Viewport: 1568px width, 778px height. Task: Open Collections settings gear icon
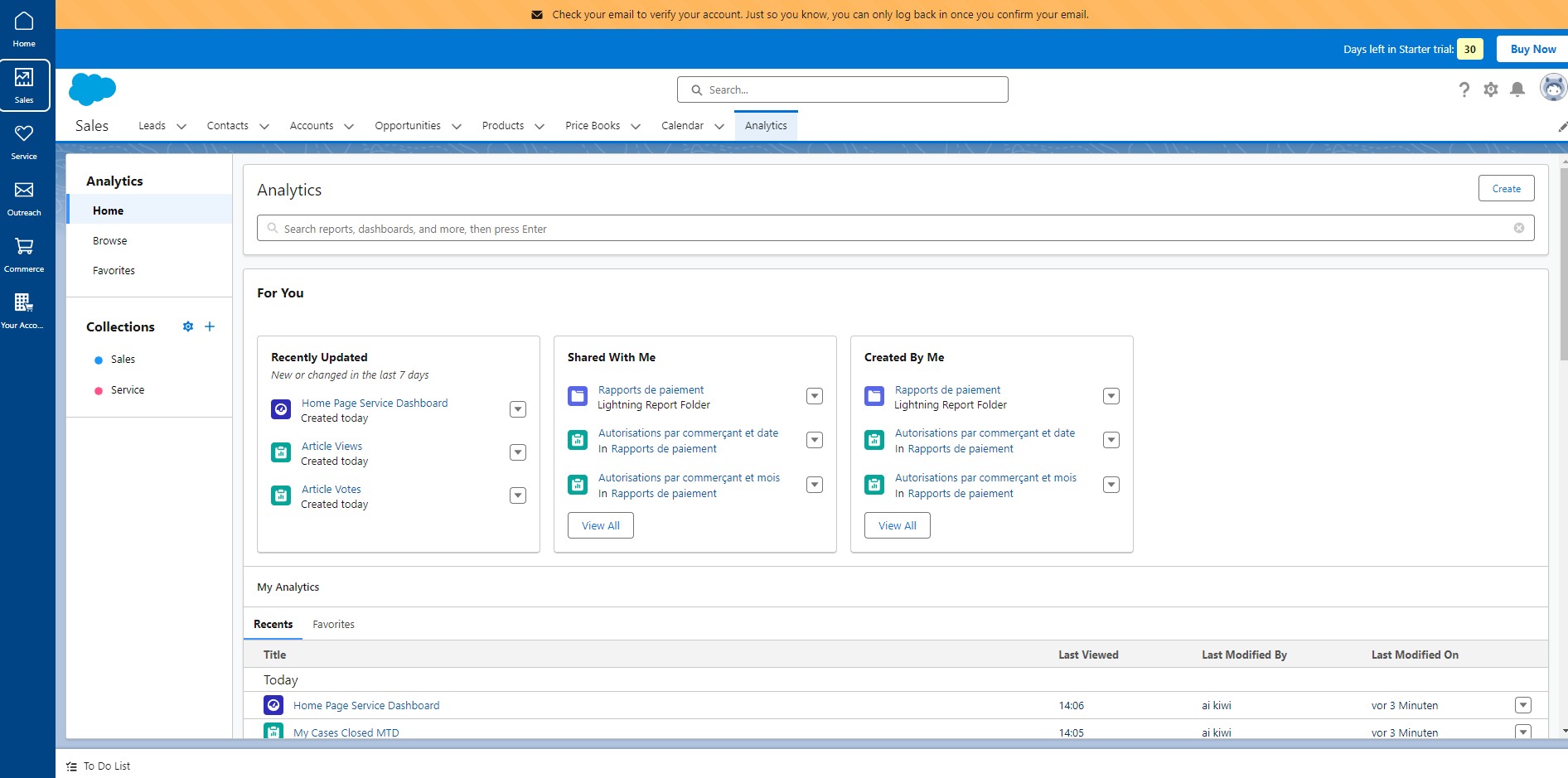point(188,326)
